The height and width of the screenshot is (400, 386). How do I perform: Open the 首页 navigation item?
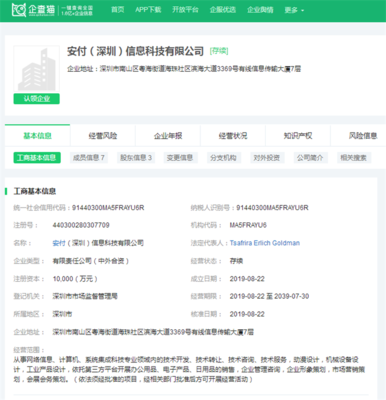[118, 10]
